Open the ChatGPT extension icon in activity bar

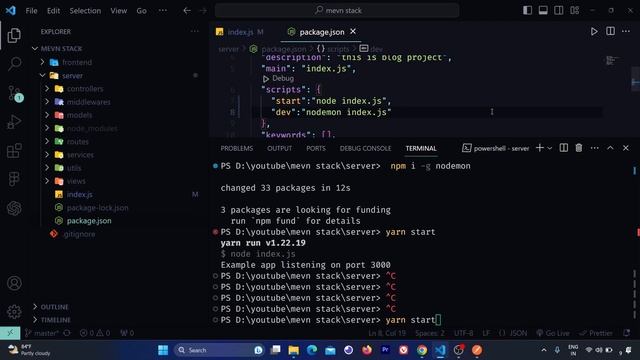click(x=14, y=208)
